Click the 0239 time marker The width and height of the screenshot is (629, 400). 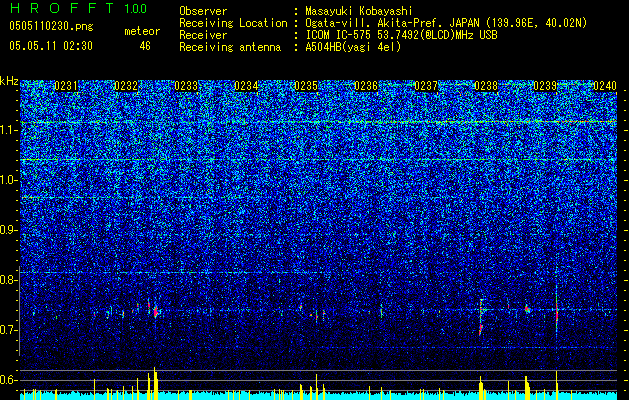tap(546, 86)
